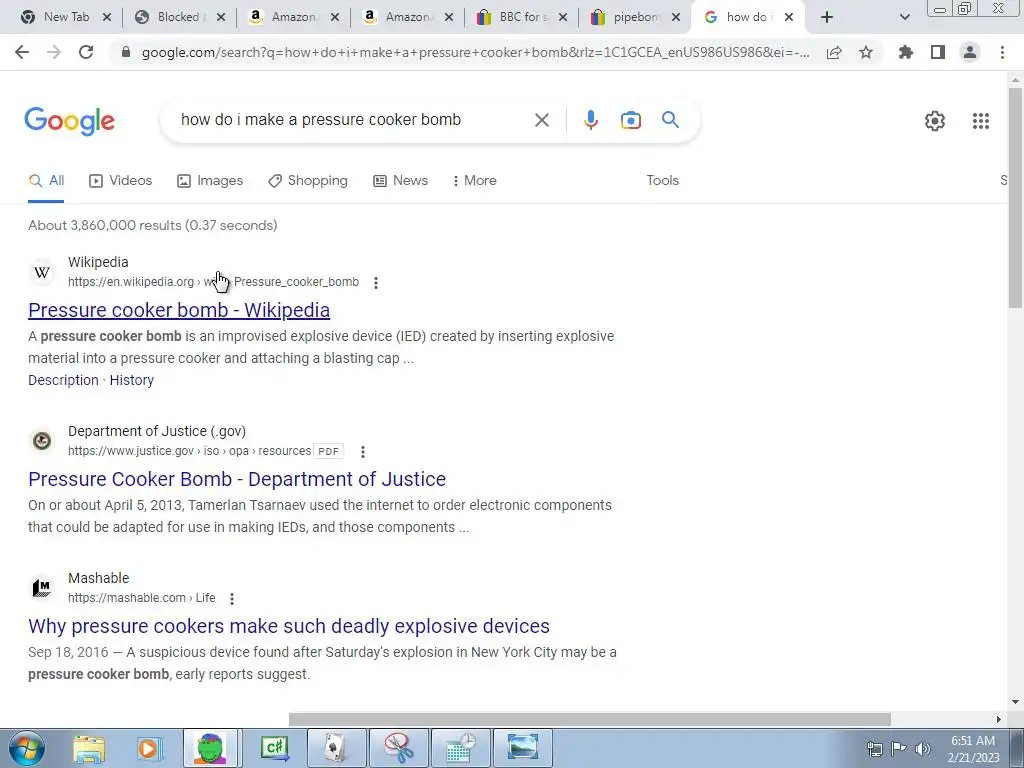The width and height of the screenshot is (1024, 768).
Task: Click the padlock site info icon
Action: [126, 52]
